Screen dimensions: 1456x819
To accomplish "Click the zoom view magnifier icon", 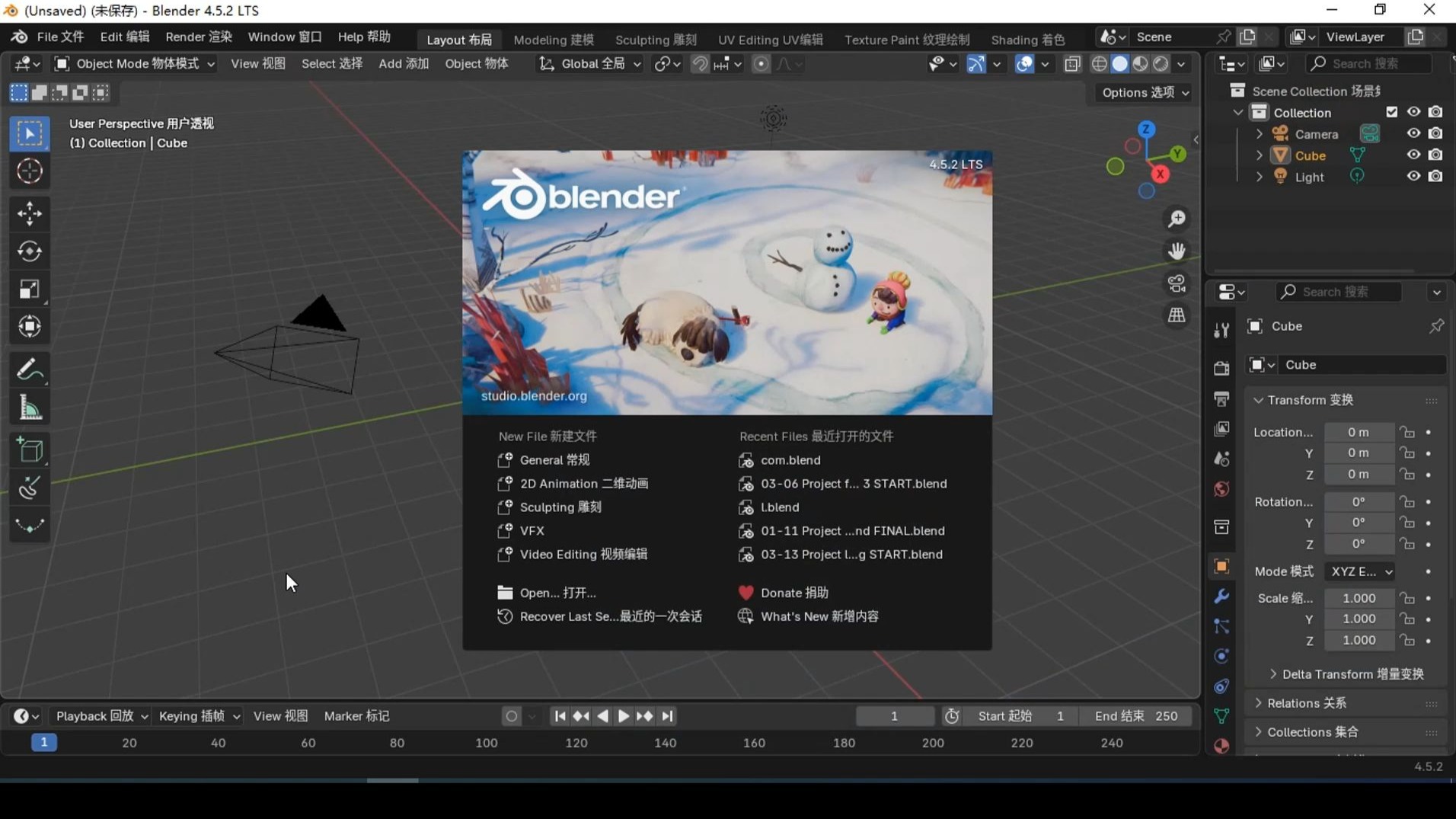I will [1177, 219].
